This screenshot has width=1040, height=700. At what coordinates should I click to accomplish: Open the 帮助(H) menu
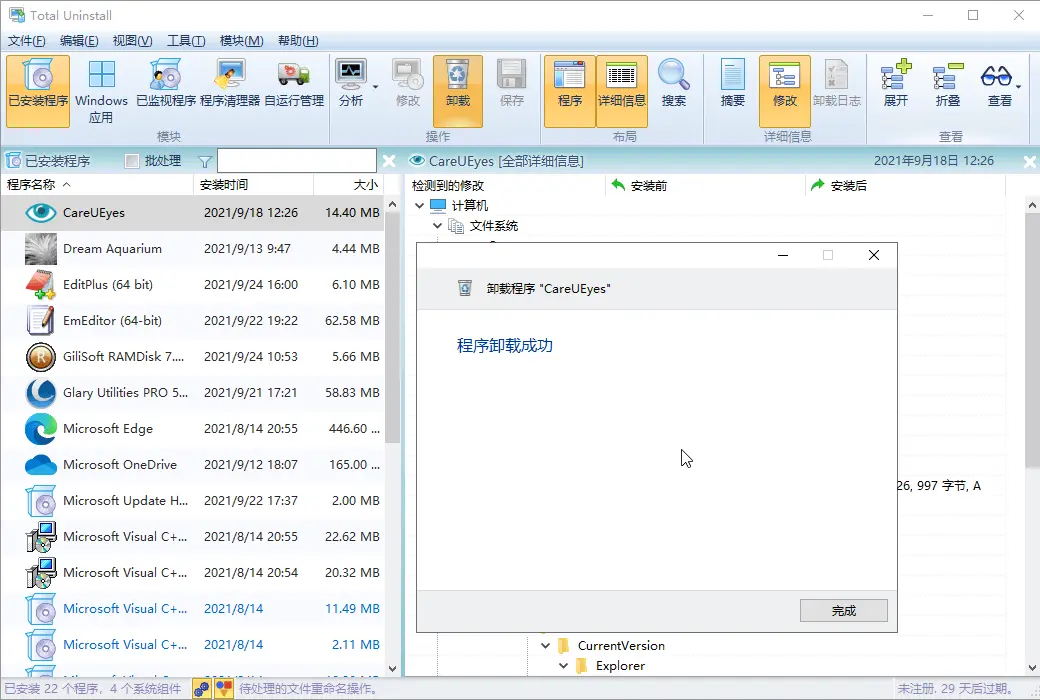[x=298, y=41]
